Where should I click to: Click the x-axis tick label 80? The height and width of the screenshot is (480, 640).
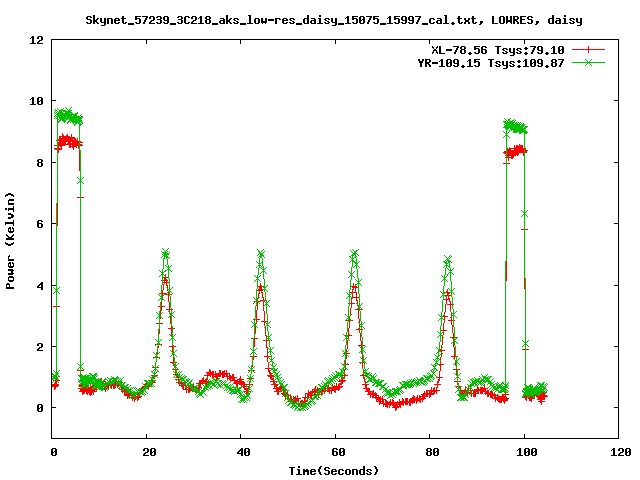(x=433, y=452)
